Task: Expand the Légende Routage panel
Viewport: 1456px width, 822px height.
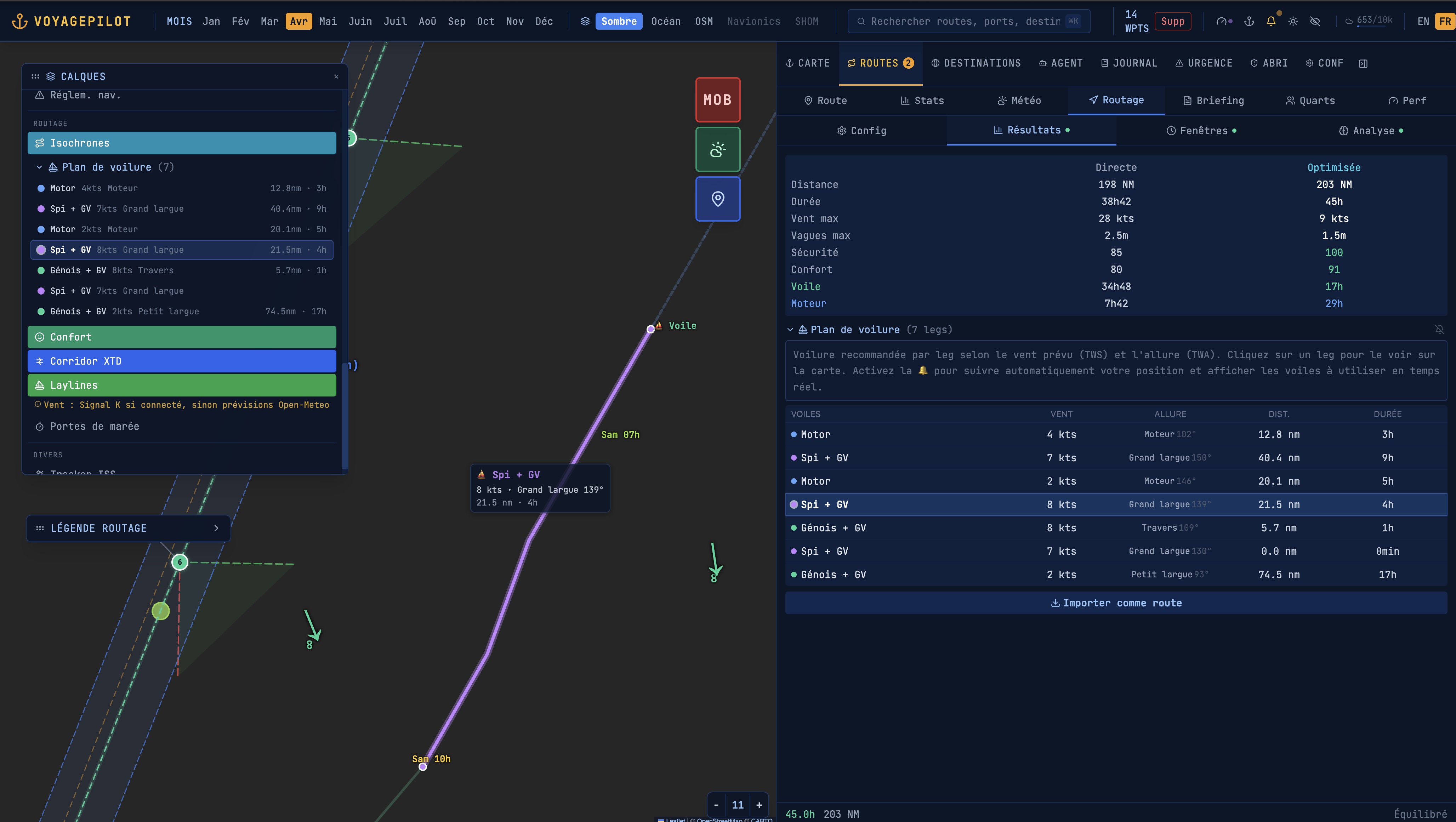Action: (x=216, y=528)
